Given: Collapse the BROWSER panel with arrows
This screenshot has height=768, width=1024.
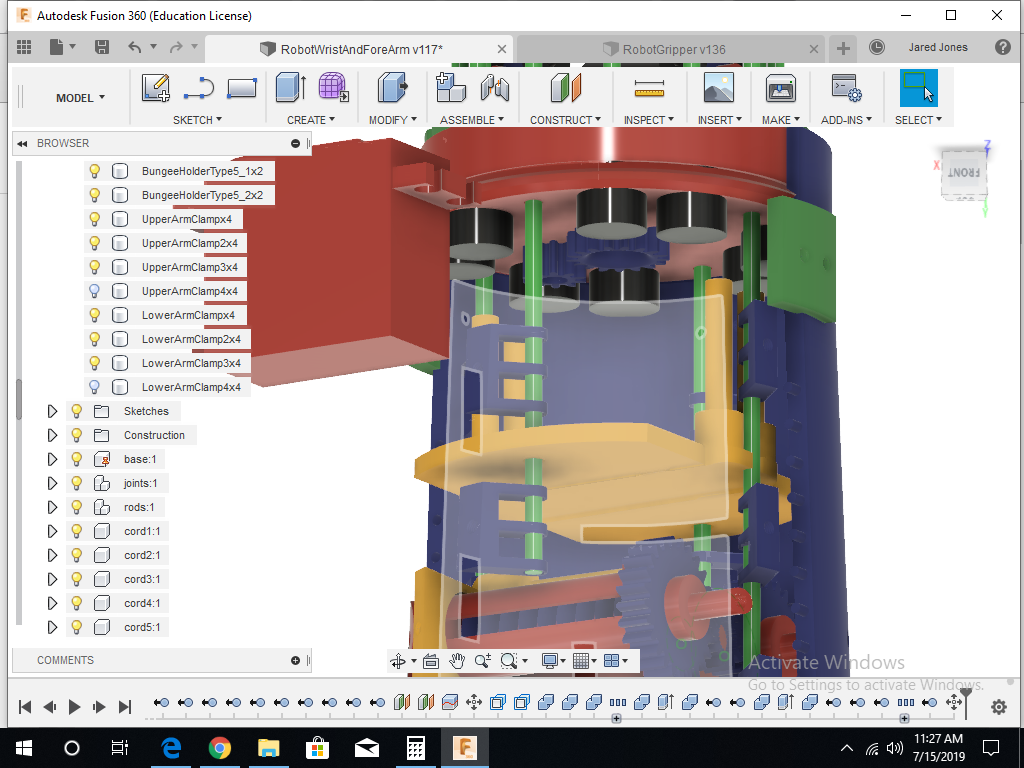Looking at the screenshot, I should (x=23, y=143).
